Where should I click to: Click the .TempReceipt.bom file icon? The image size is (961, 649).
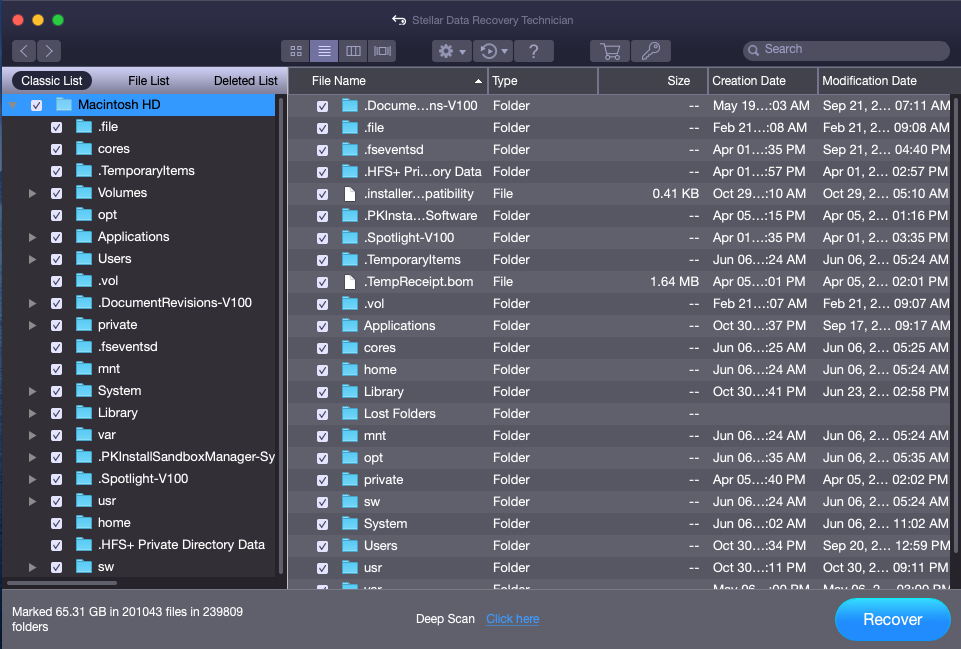pyautogui.click(x=350, y=282)
